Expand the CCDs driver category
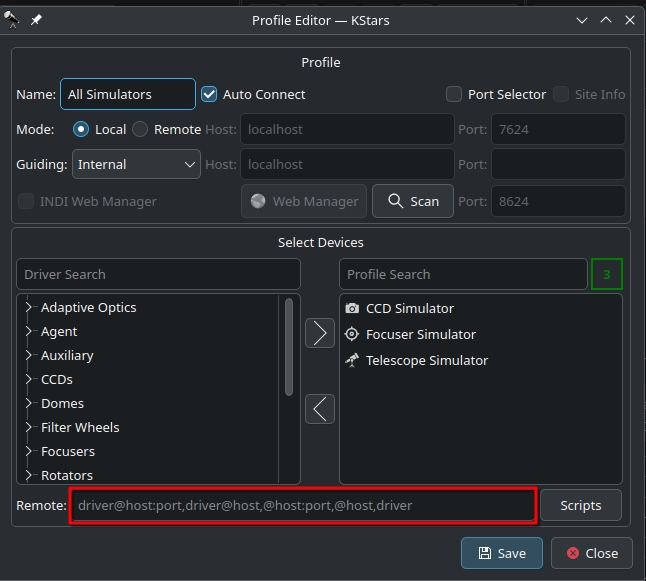Viewport: 646px width, 581px height. coord(28,379)
